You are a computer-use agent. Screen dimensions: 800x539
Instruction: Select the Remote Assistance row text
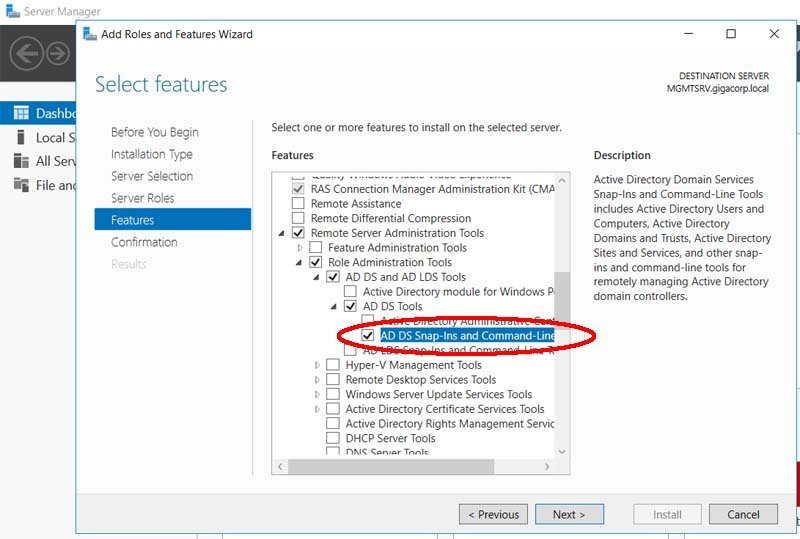[x=356, y=204]
